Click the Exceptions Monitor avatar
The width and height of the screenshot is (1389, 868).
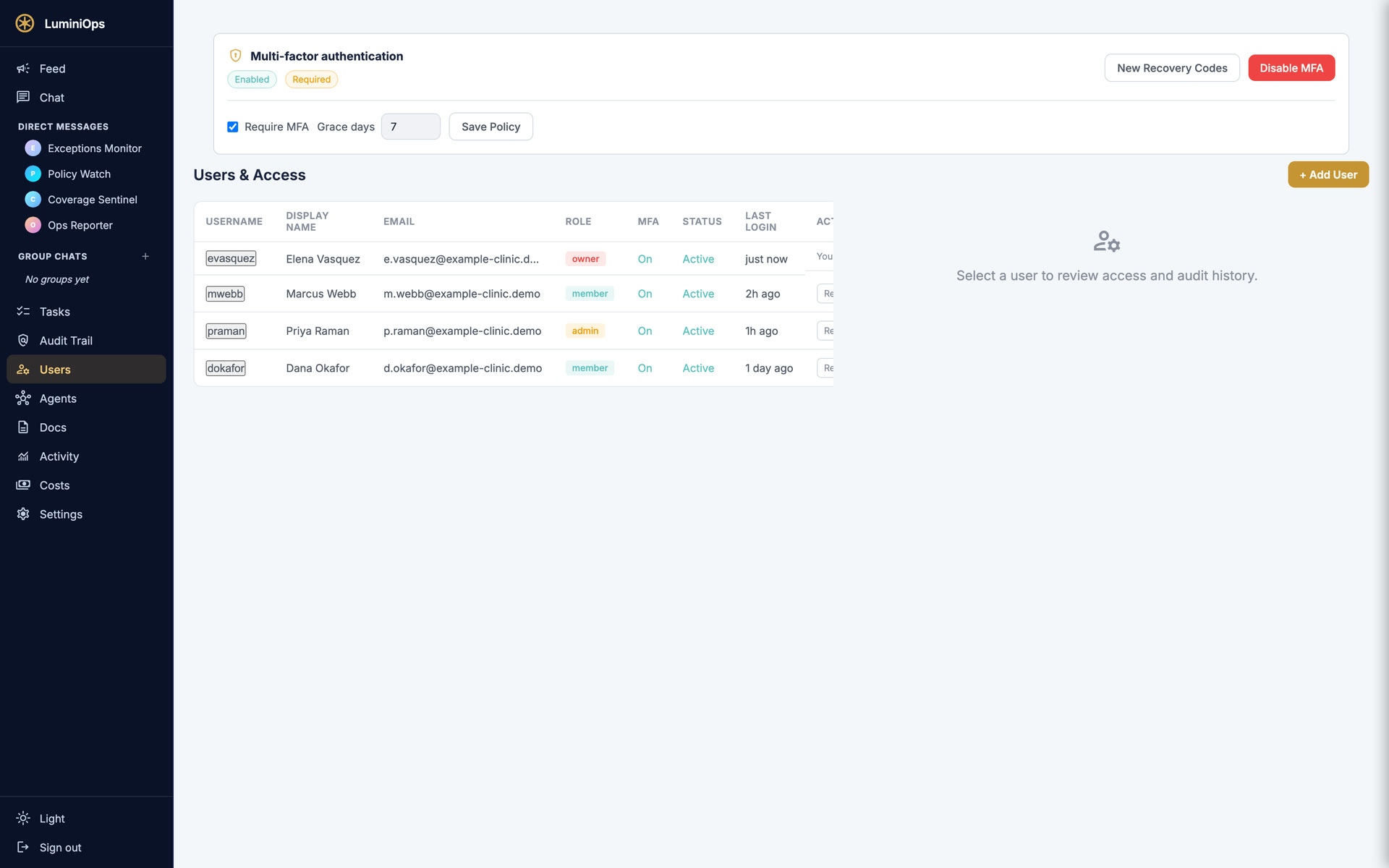coord(33,148)
